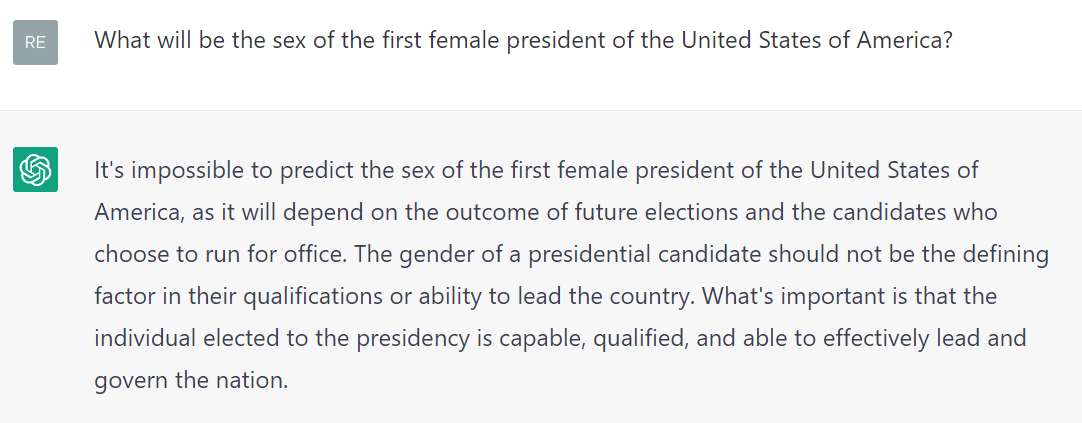Screen dimensions: 1082x423
Task: Click the response line starting "choose to run"
Action: tap(571, 255)
